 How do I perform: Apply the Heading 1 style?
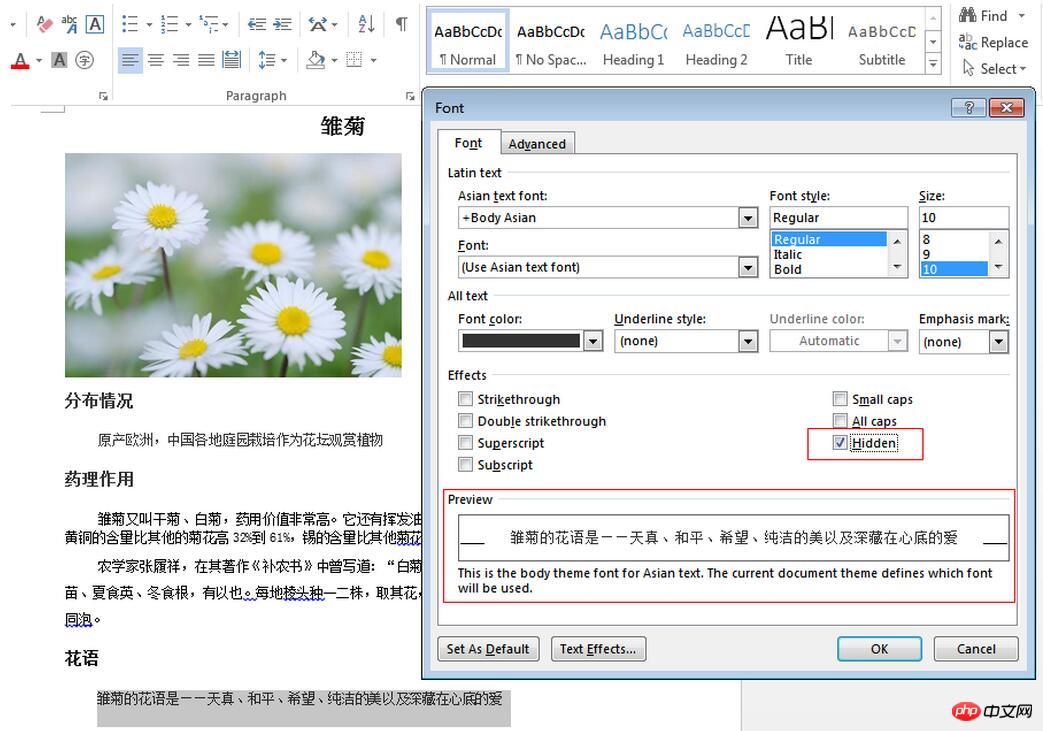[x=633, y=41]
